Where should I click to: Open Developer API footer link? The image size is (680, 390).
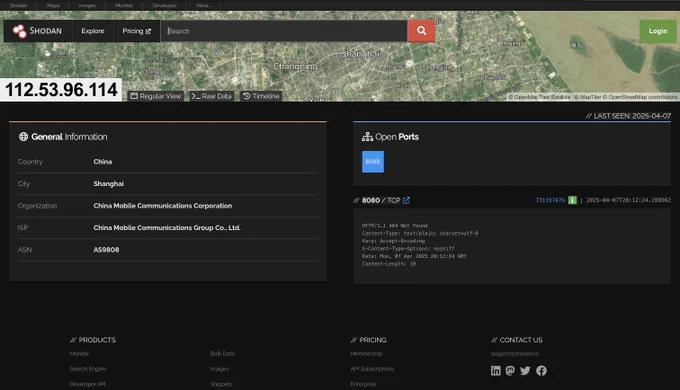pyautogui.click(x=88, y=384)
